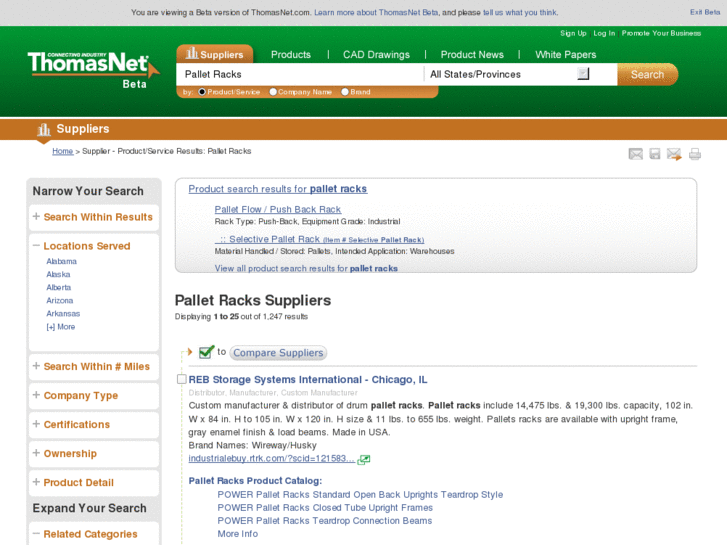Image resolution: width=727 pixels, height=545 pixels.
Task: Click the save floppy disk icon
Action: [x=655, y=154]
